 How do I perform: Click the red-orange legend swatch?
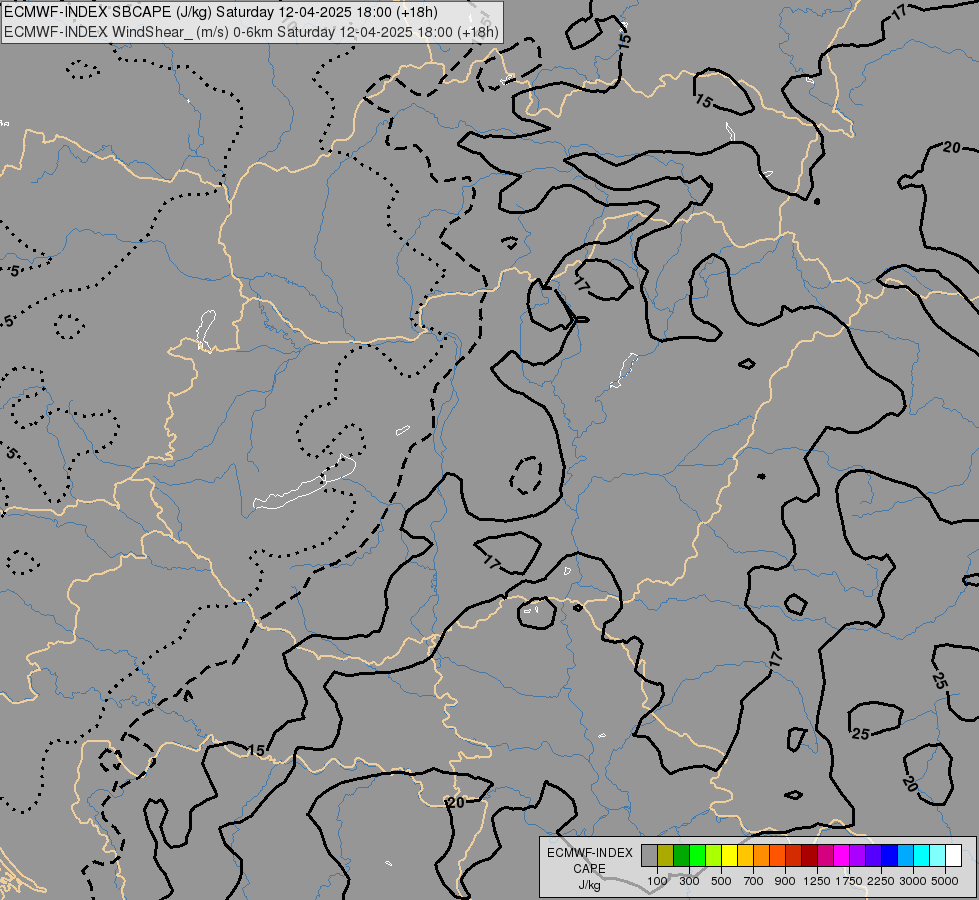point(777,855)
